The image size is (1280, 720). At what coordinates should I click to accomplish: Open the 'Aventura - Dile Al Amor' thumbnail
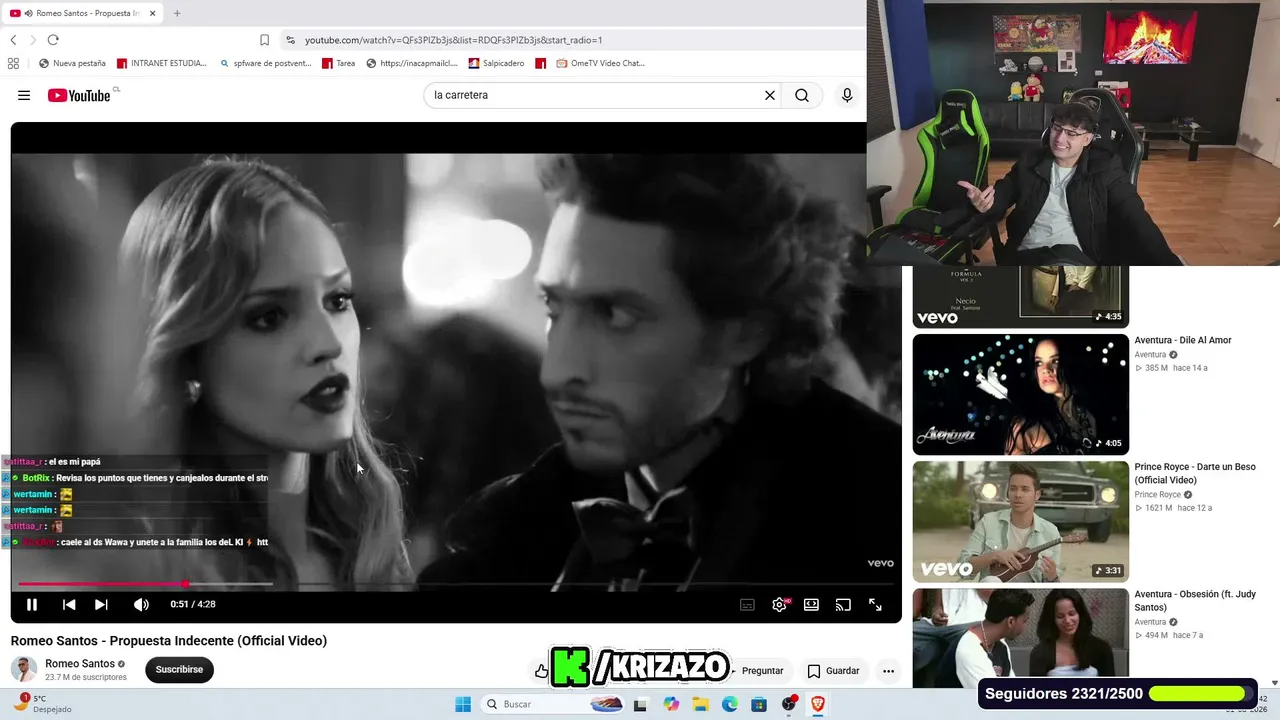coord(1020,394)
